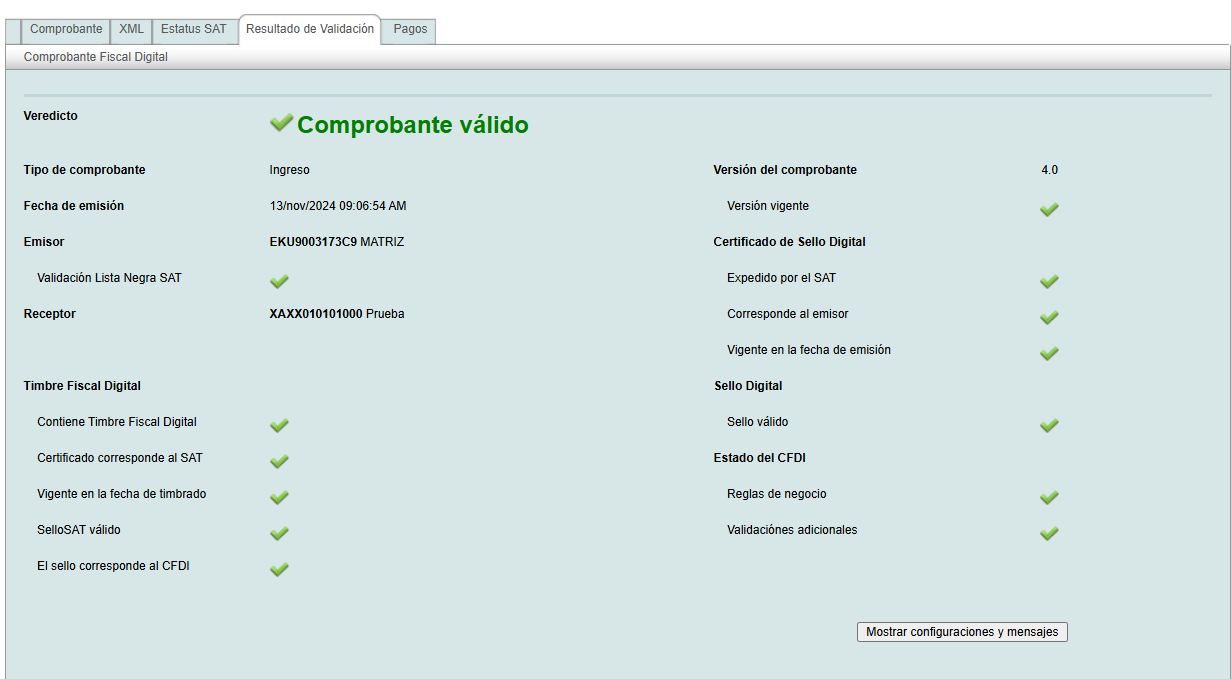Image resolution: width=1231 pixels, height=679 pixels.
Task: Select the Resultado de Validación tab
Action: click(x=310, y=30)
